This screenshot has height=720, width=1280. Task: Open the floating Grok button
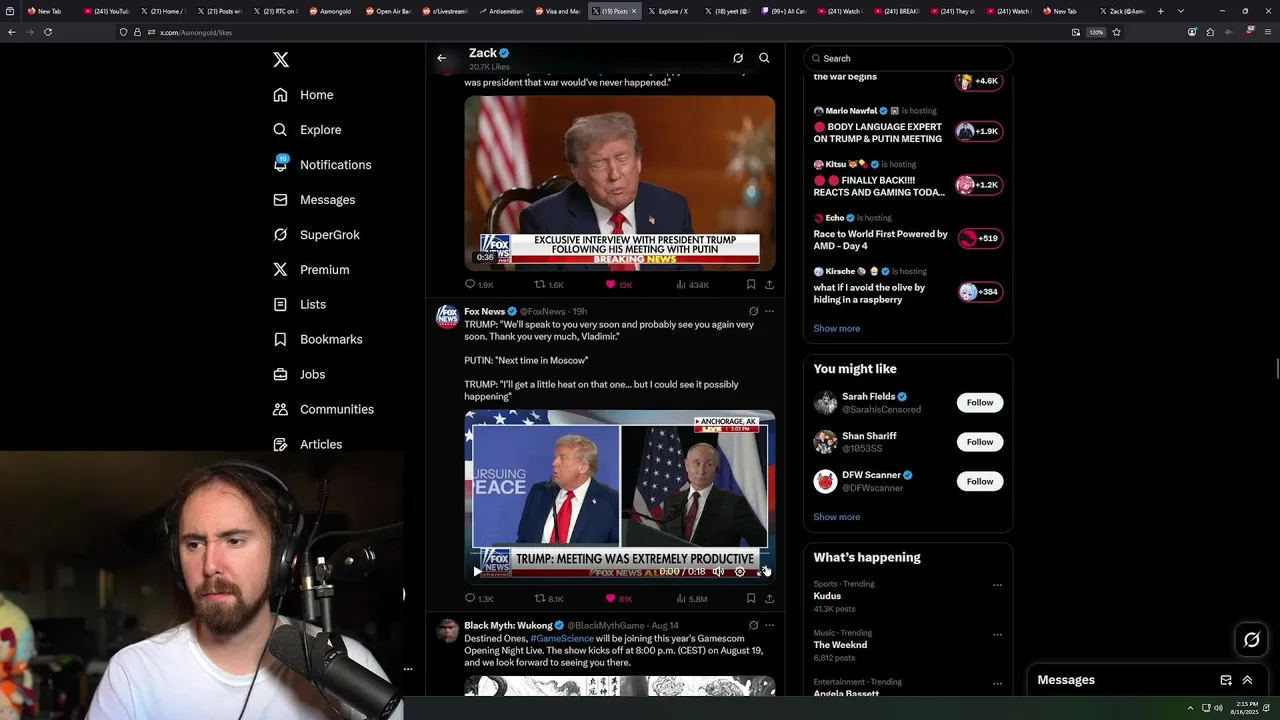click(1252, 640)
